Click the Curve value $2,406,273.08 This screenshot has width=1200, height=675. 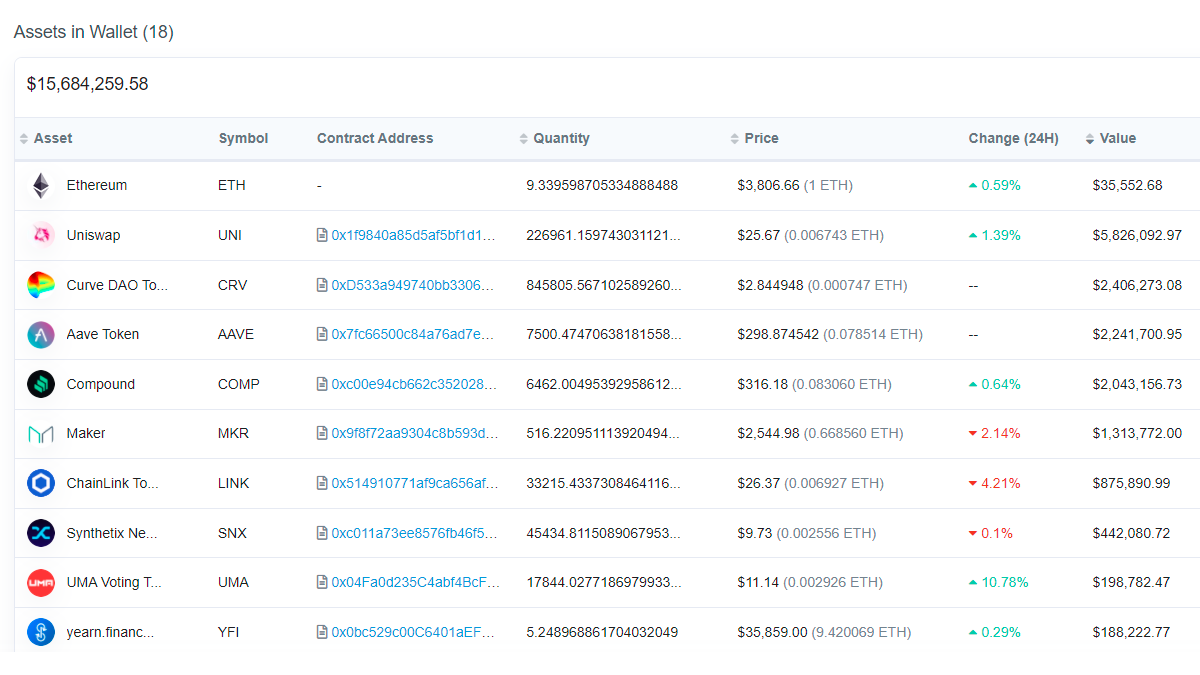(1137, 285)
